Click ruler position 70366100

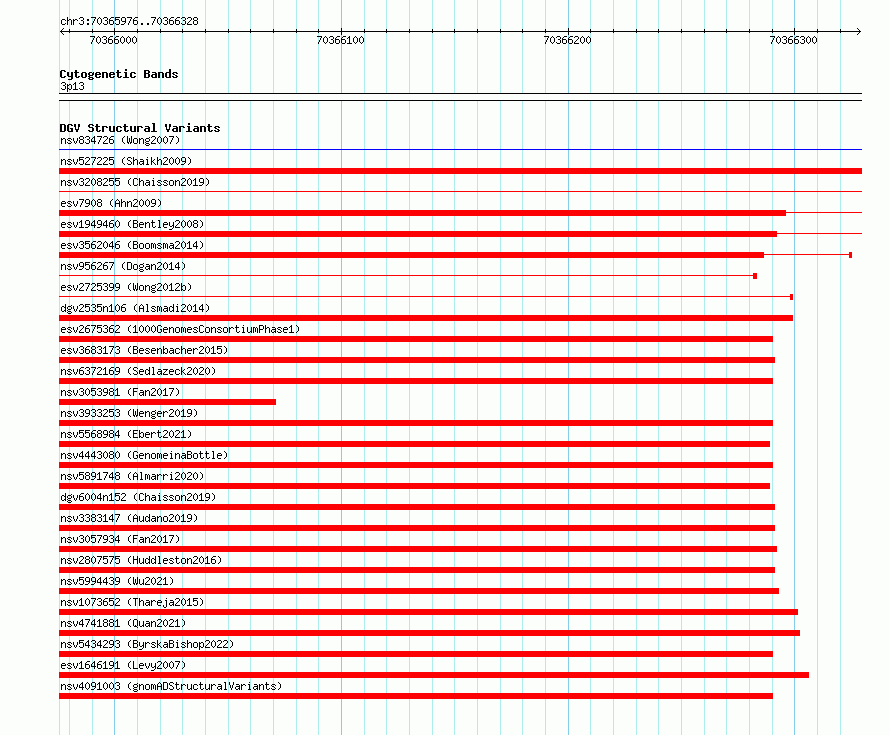coord(341,40)
